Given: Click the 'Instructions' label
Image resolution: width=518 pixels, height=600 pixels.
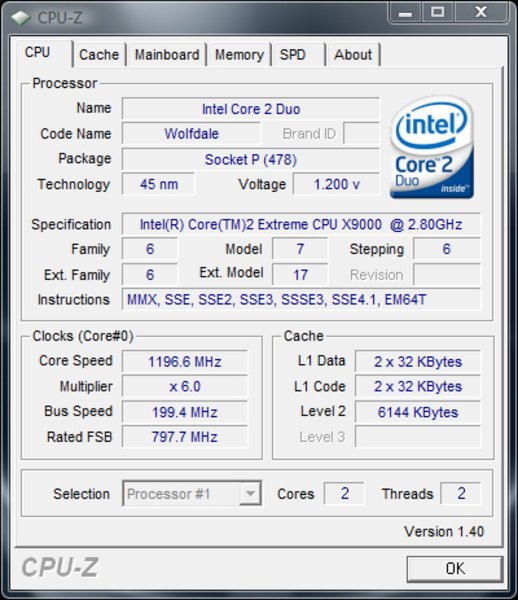Looking at the screenshot, I should [73, 299].
